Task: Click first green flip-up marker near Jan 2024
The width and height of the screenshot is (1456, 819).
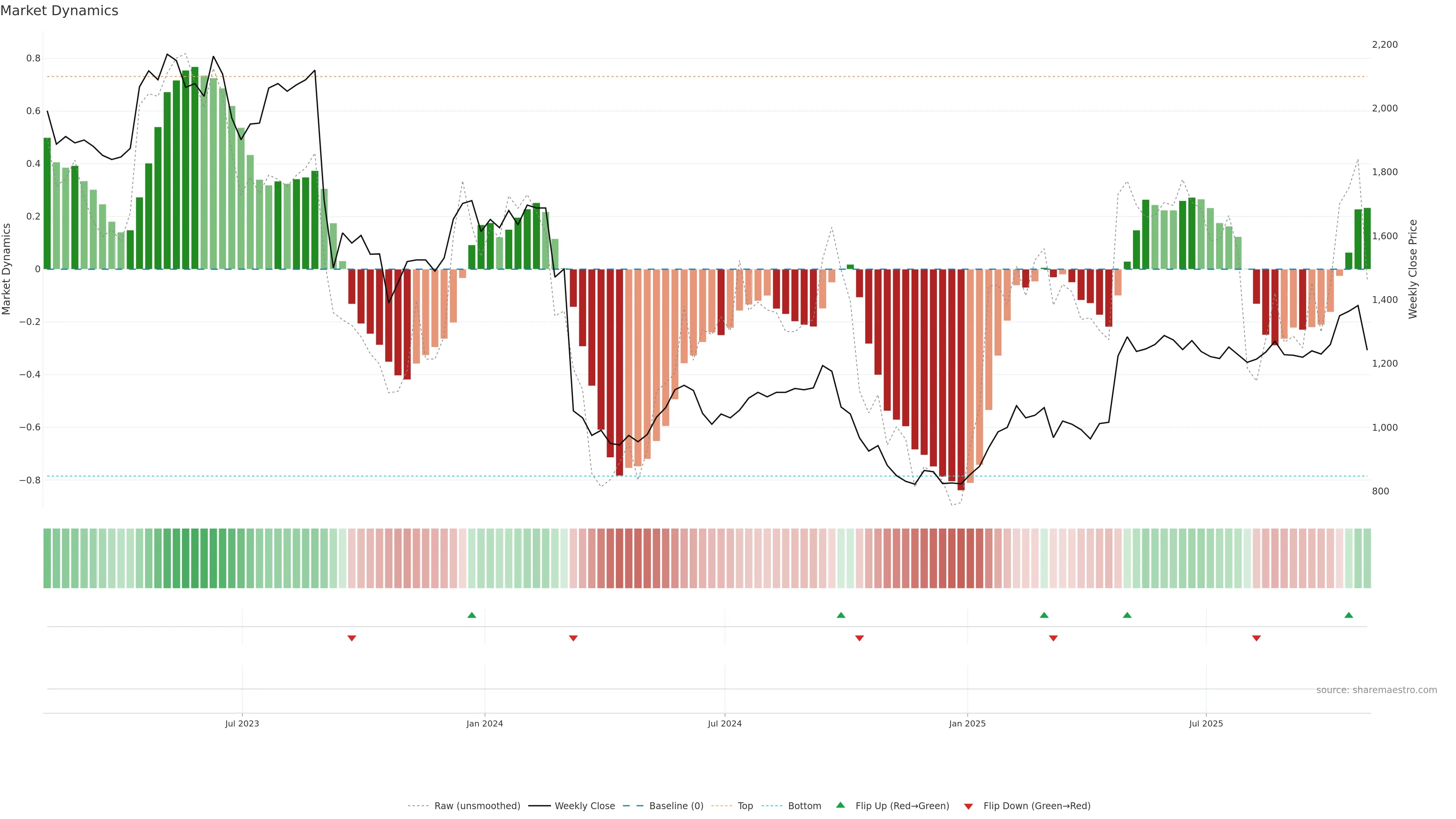Action: 472,615
